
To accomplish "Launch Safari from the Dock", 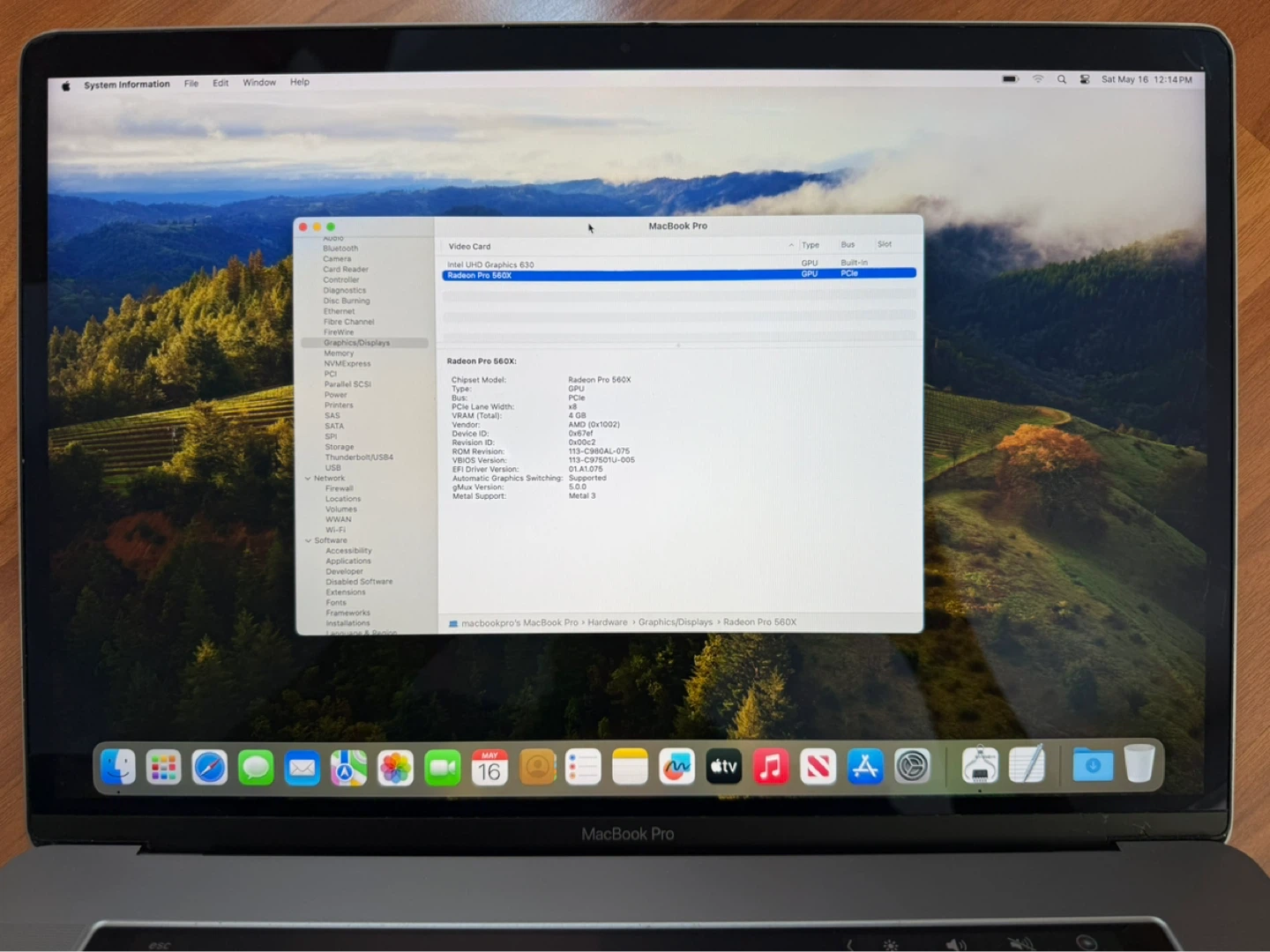I will pos(210,767).
